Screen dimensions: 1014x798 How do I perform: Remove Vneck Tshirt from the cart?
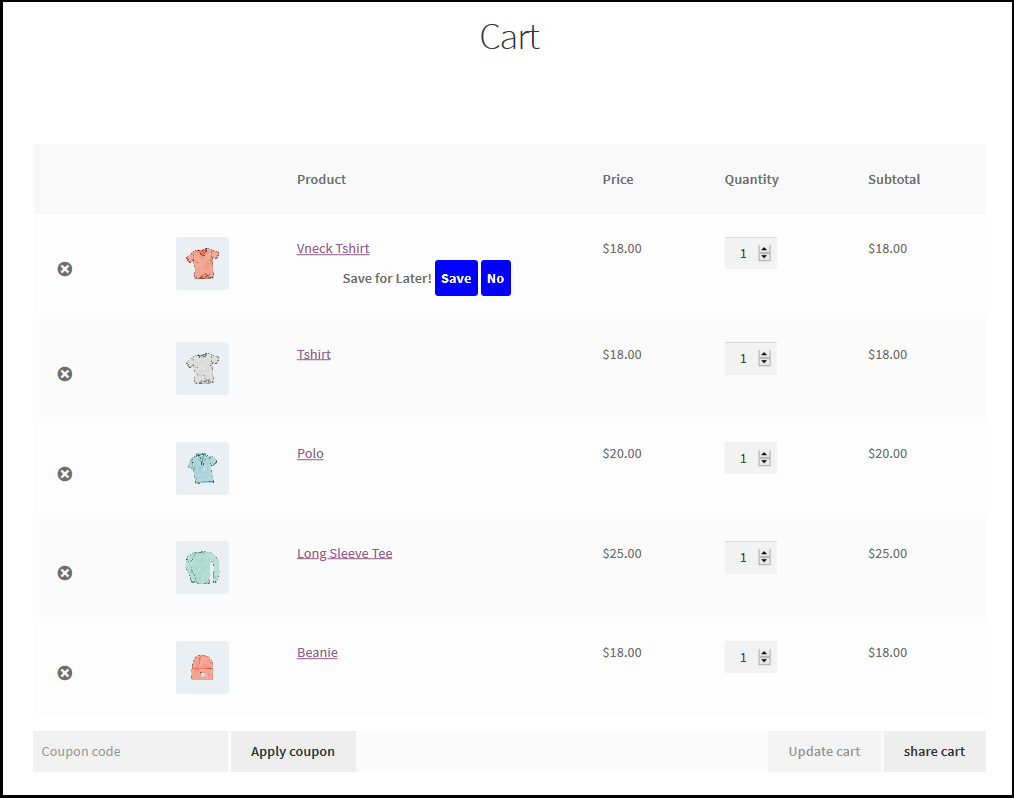pyautogui.click(x=65, y=269)
